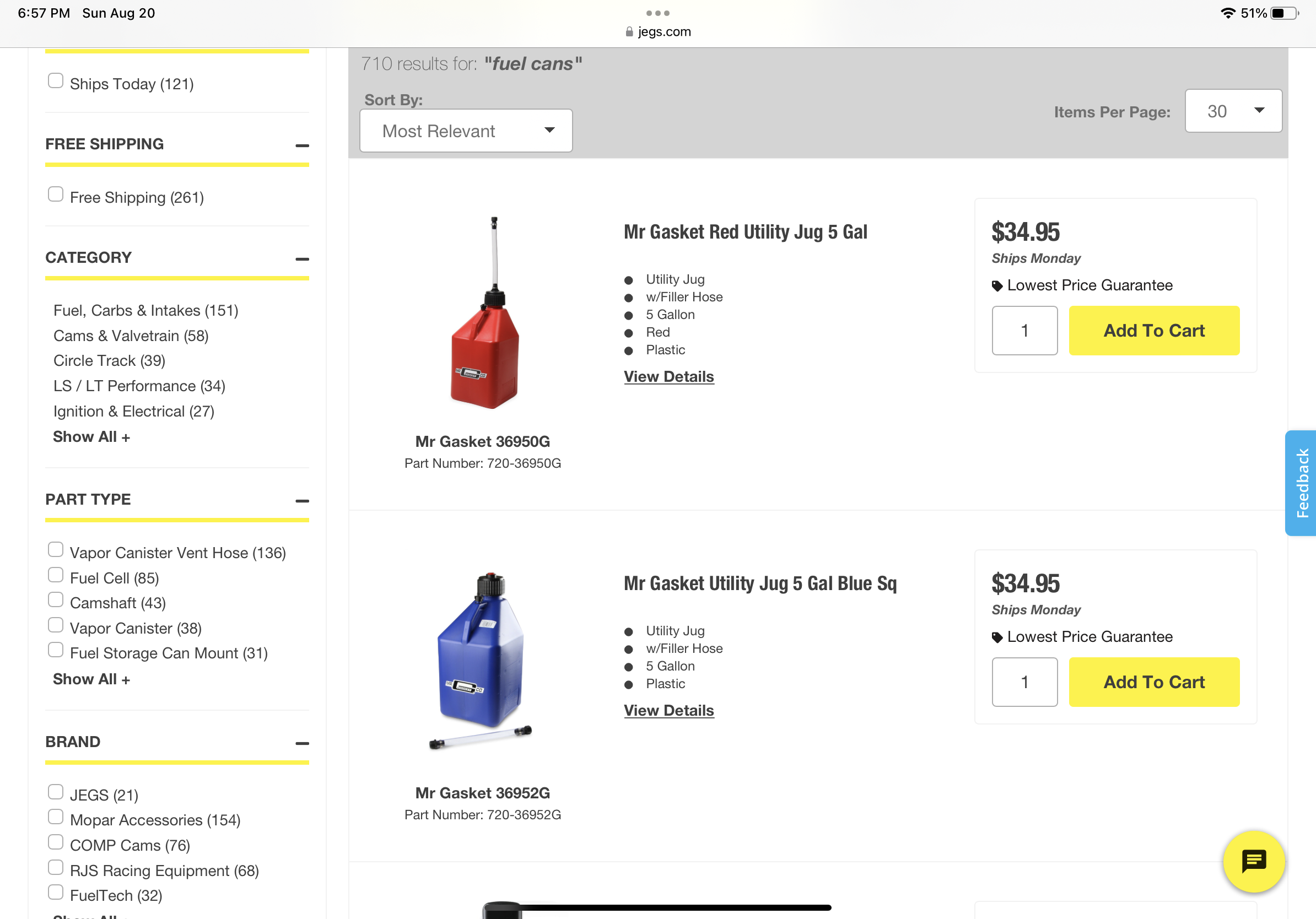Open the red Mr Gasket jug thumbnail
The height and width of the screenshot is (919, 1316).
[x=486, y=313]
